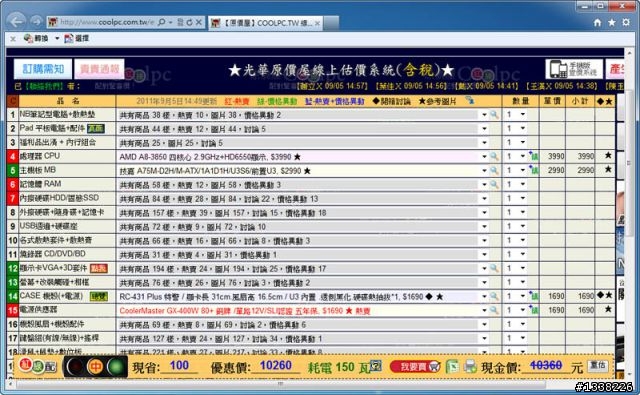Image resolution: width=640 pixels, height=395 pixels.
Task: Click magnifier icon in 處理器 CPU row
Action: coord(494,156)
